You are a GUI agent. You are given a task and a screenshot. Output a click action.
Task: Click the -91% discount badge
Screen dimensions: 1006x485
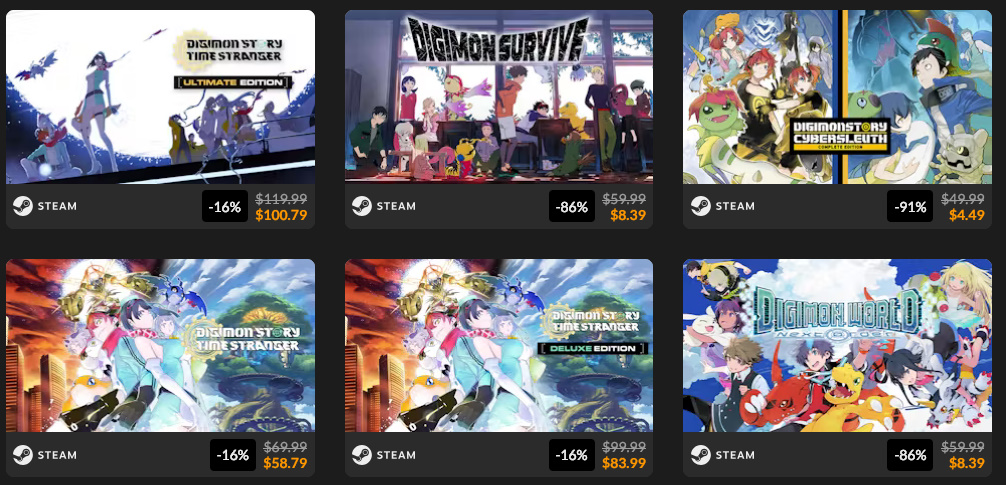pos(910,207)
